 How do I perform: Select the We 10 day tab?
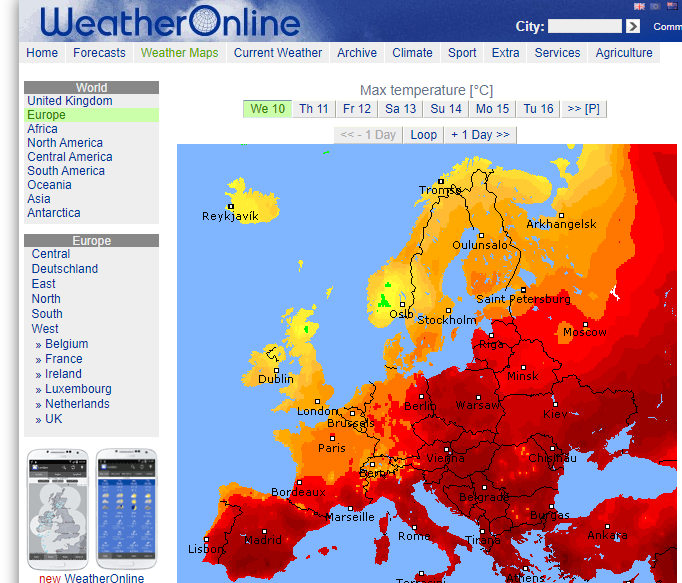(267, 109)
